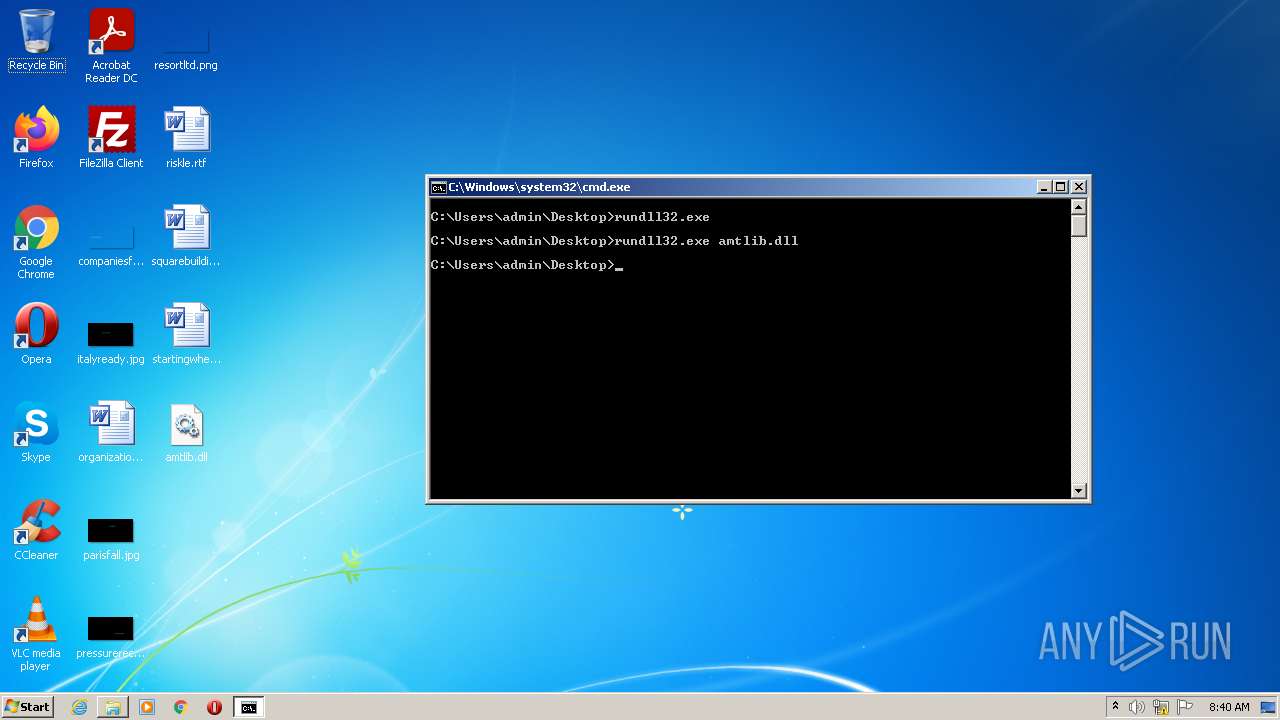Click cmd scrollbar down arrow
The width and height of the screenshot is (1280, 720).
click(x=1078, y=490)
